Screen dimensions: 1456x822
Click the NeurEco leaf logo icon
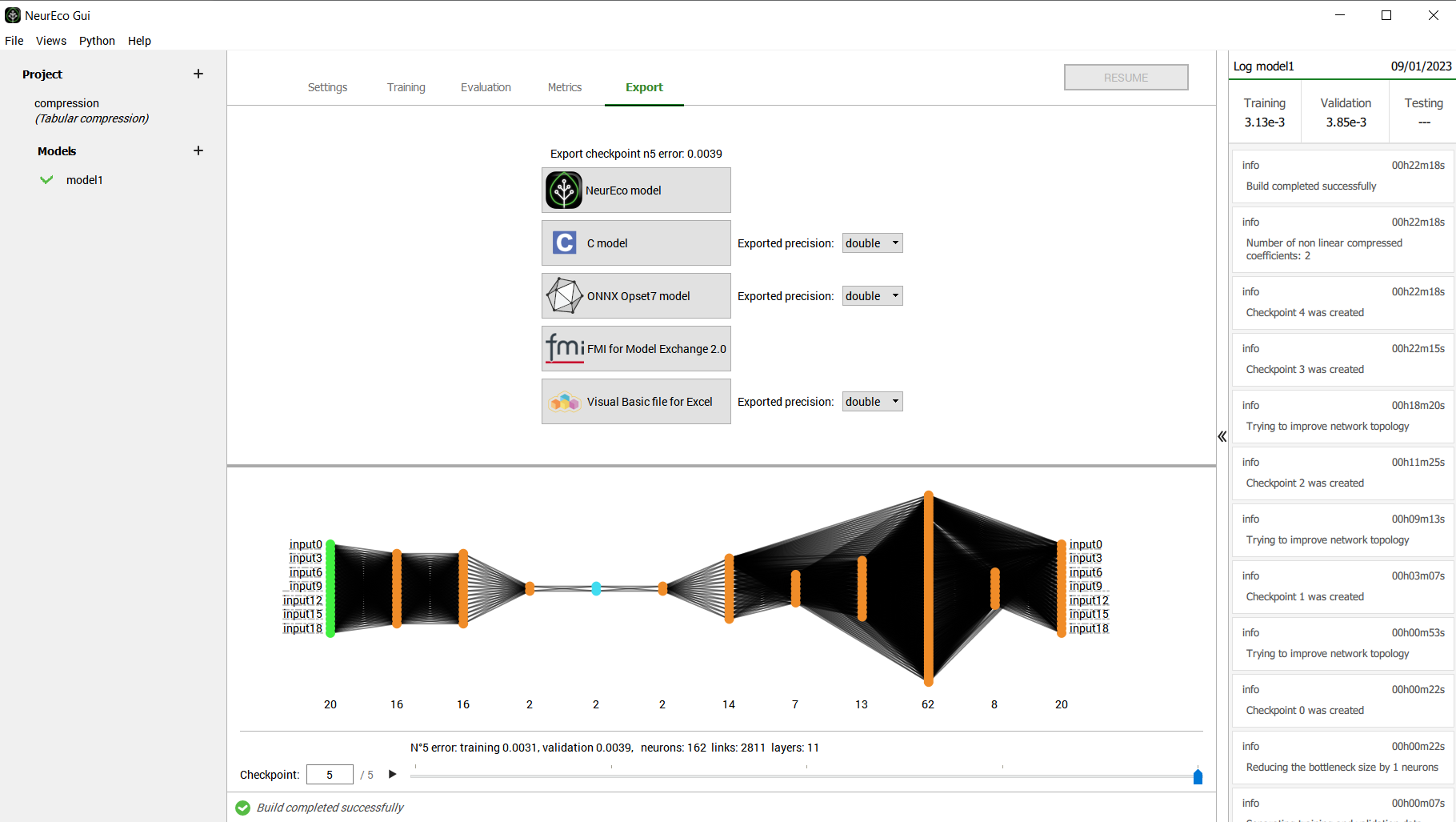pyautogui.click(x=564, y=190)
